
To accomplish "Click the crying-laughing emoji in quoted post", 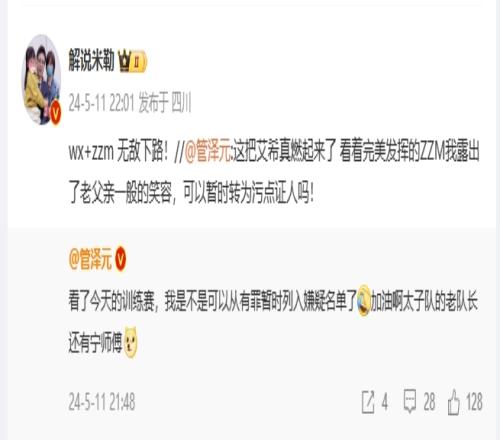I will tap(364, 301).
